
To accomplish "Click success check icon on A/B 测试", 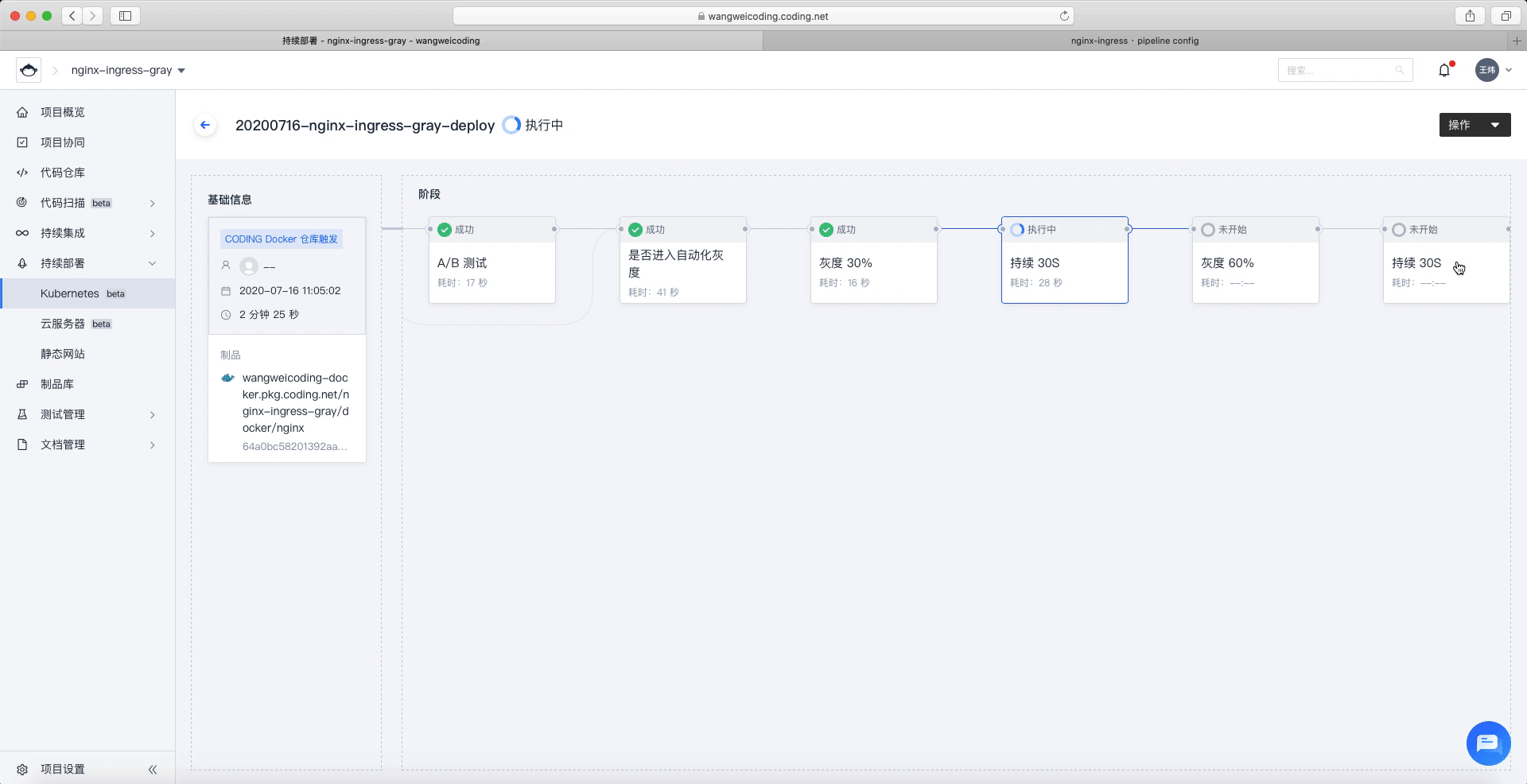I will [445, 230].
